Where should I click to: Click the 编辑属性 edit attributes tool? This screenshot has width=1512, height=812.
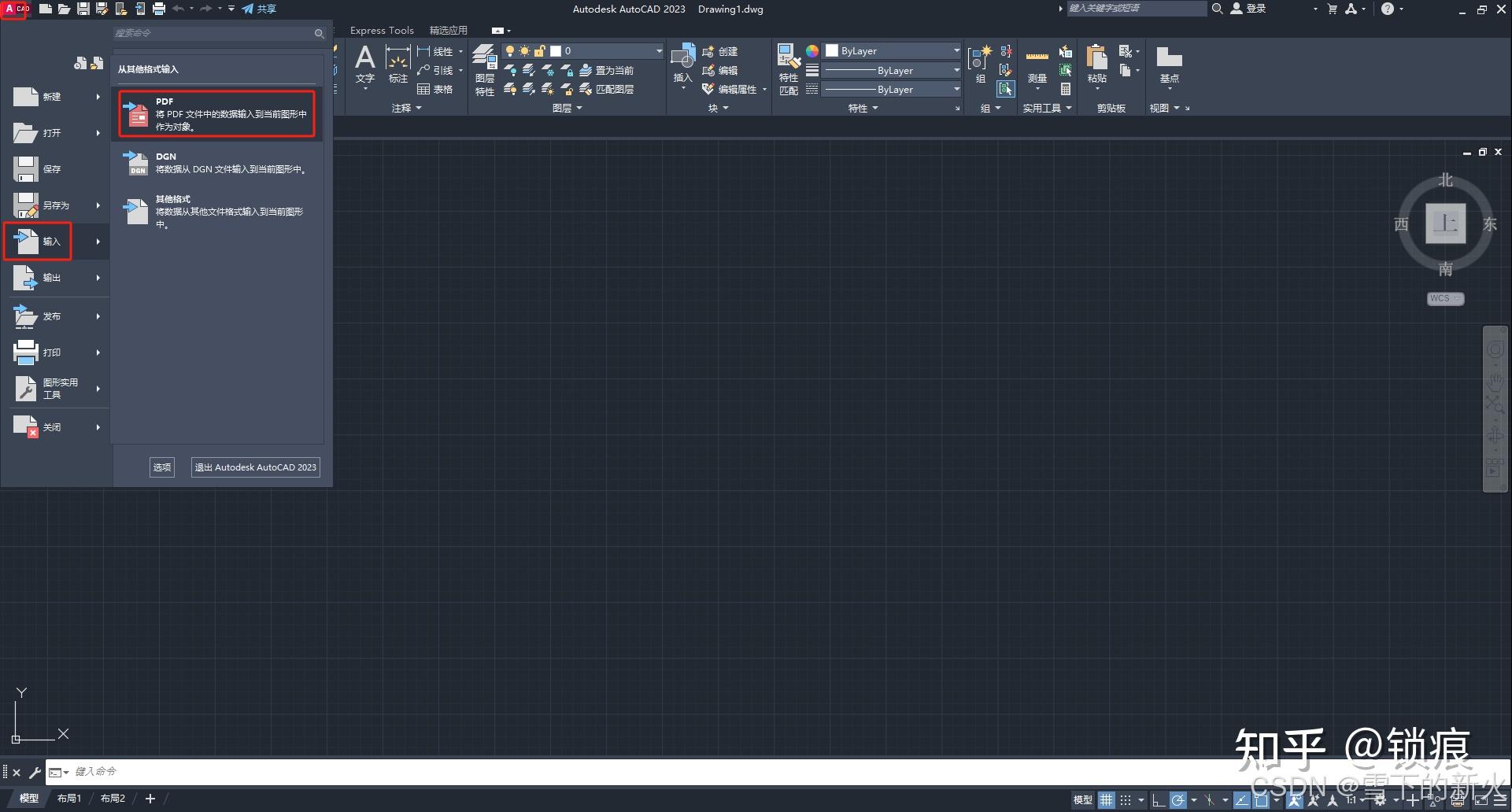pyautogui.click(x=729, y=89)
